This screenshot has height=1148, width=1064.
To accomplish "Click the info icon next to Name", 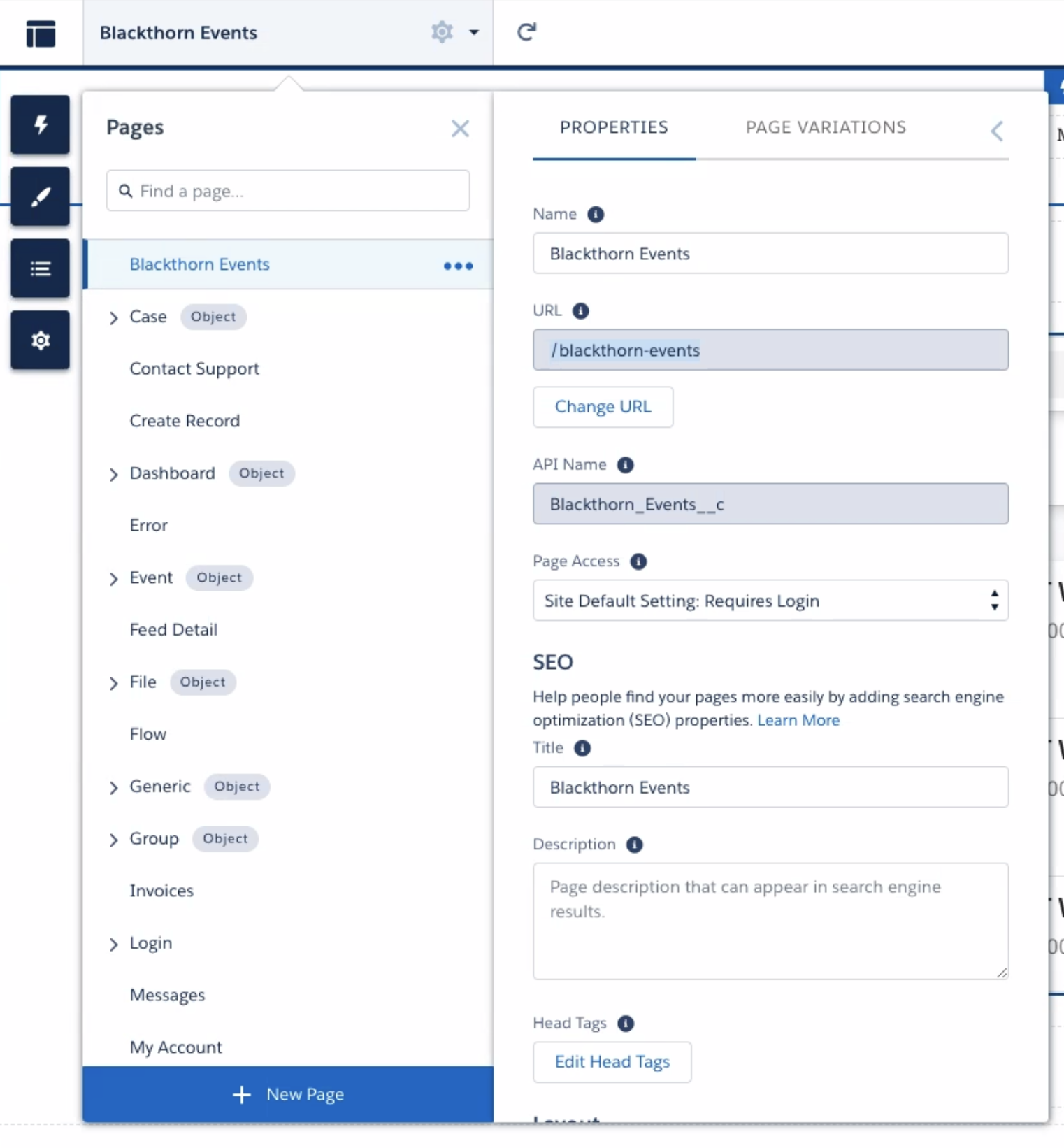I will [x=596, y=214].
